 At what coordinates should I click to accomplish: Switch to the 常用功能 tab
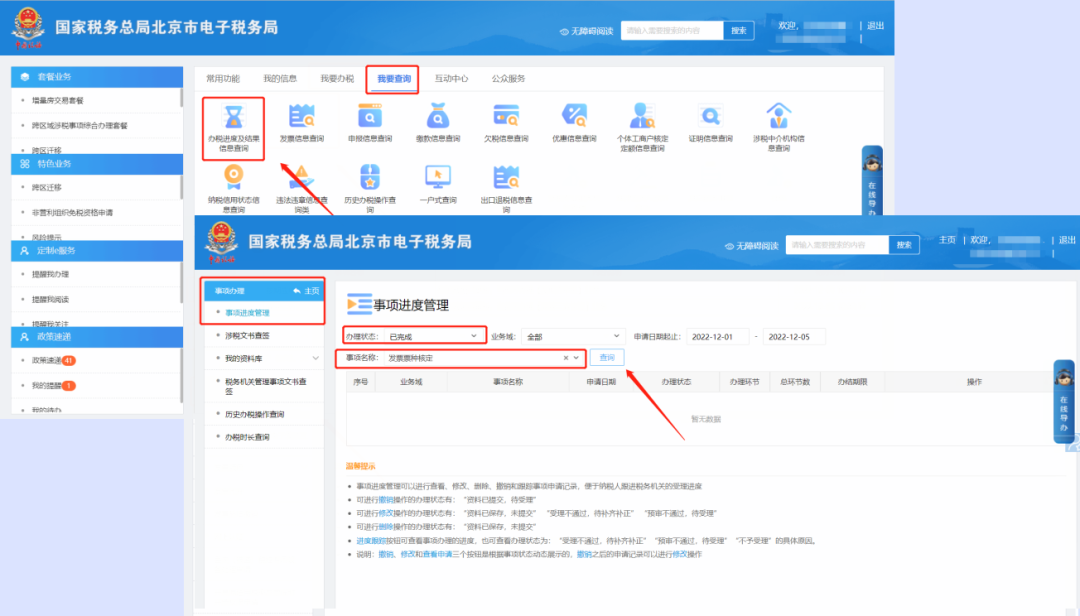(222, 79)
